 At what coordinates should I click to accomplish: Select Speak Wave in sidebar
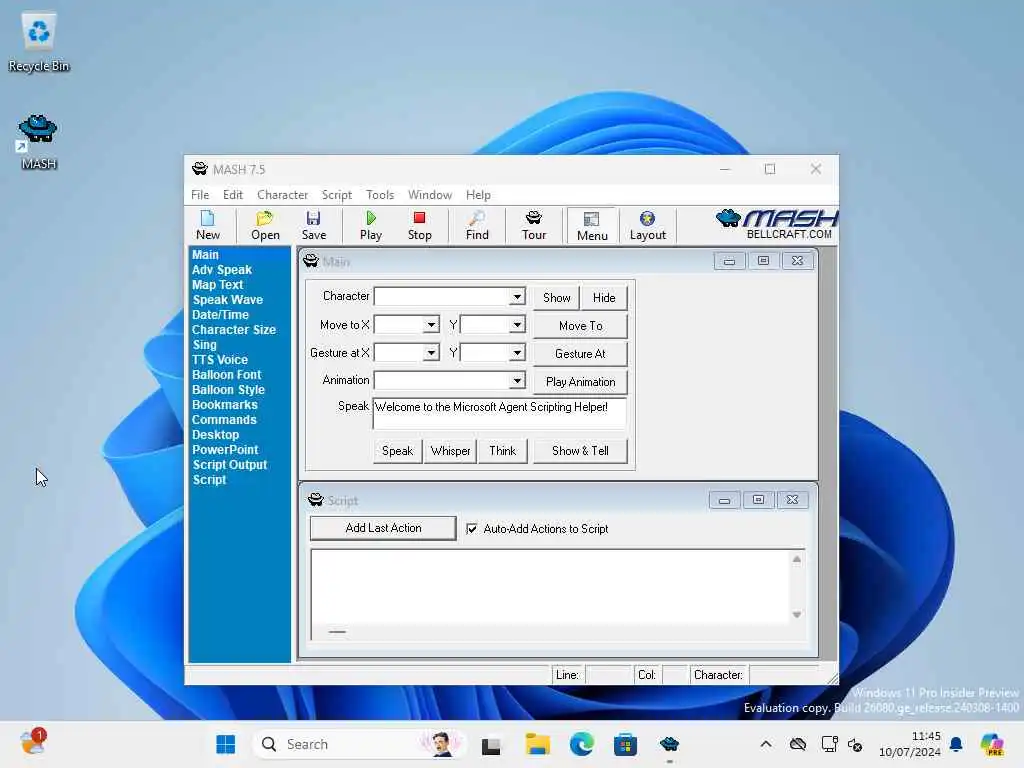(x=227, y=300)
